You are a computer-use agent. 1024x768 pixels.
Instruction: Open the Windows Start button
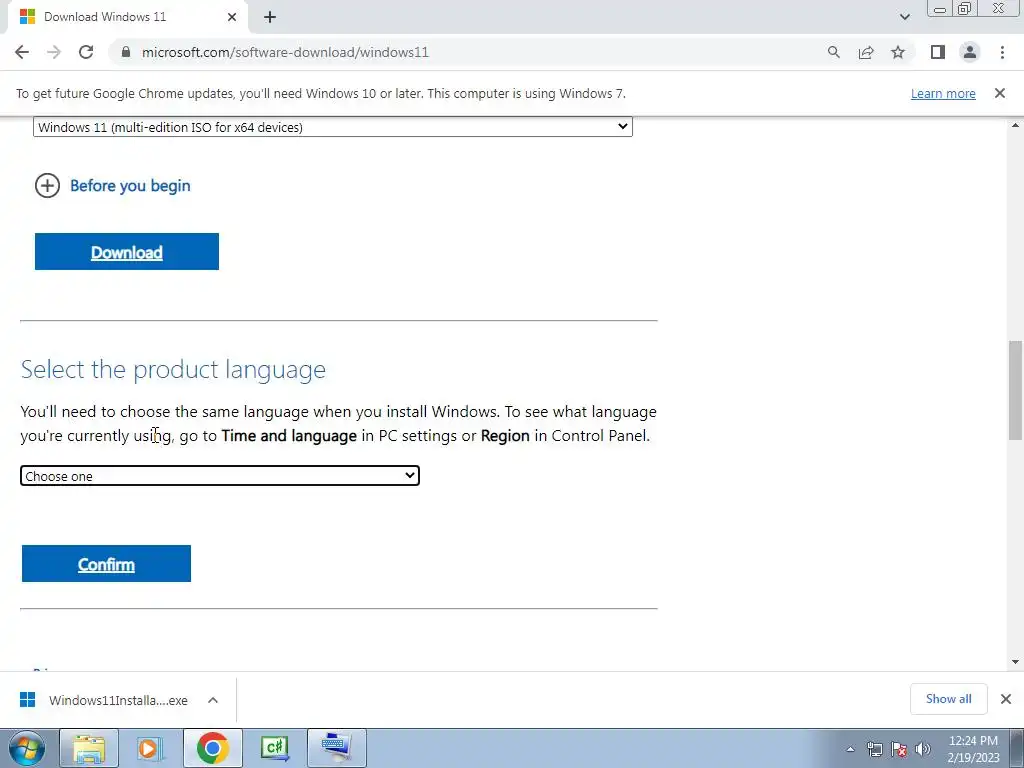point(27,748)
